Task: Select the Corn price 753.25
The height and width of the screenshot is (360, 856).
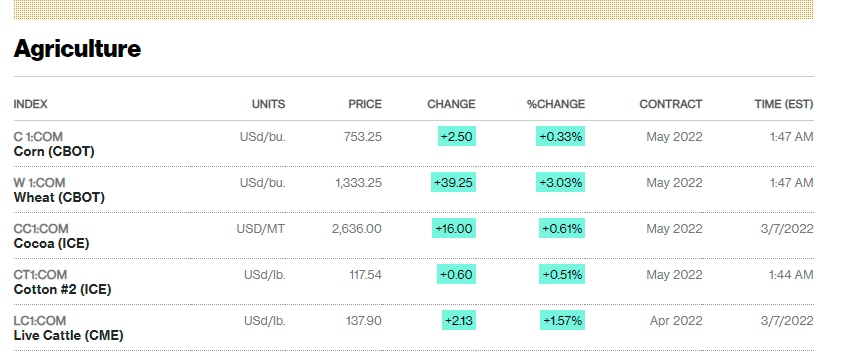Action: pyautogui.click(x=362, y=137)
